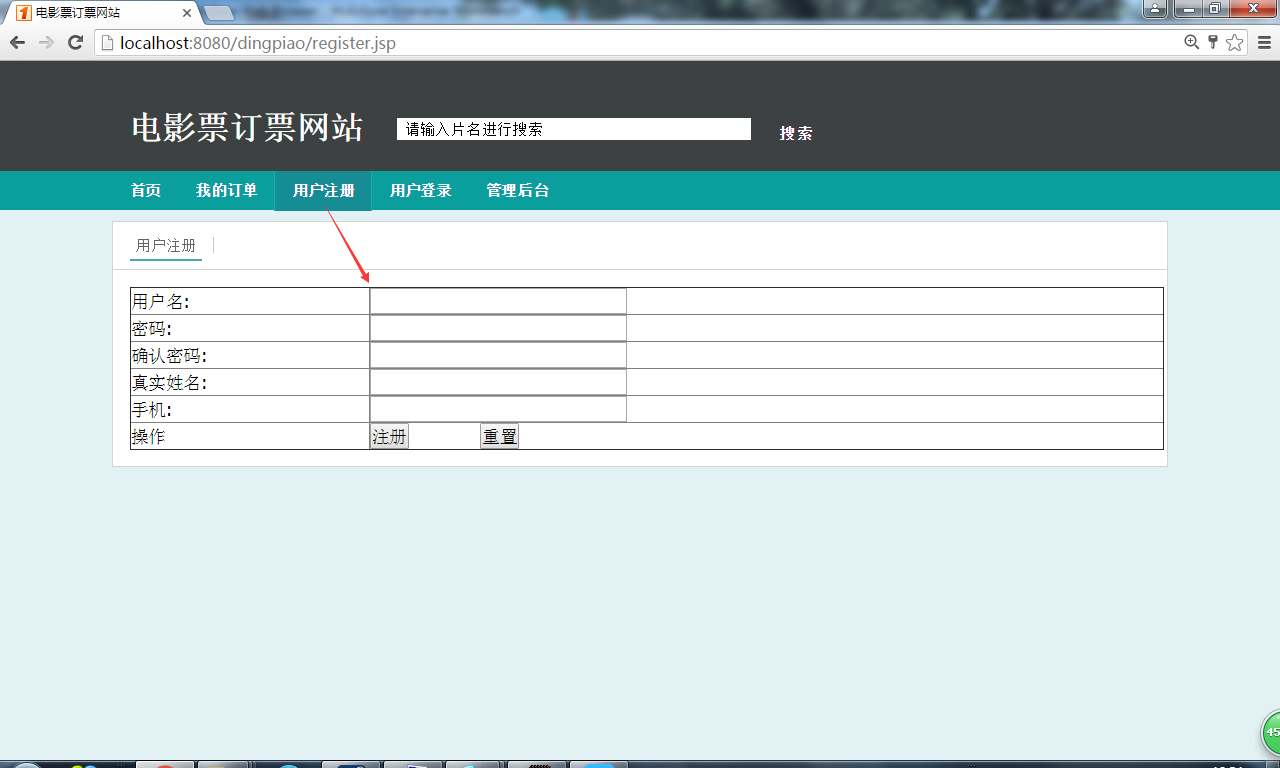The width and height of the screenshot is (1280, 768).
Task: Click the 搜索 search button
Action: click(796, 133)
